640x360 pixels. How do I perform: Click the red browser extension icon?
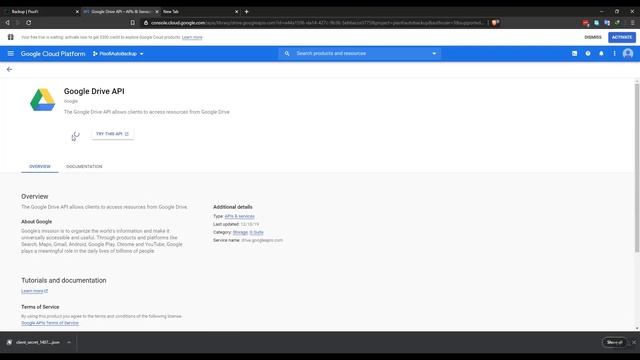click(x=586, y=23)
